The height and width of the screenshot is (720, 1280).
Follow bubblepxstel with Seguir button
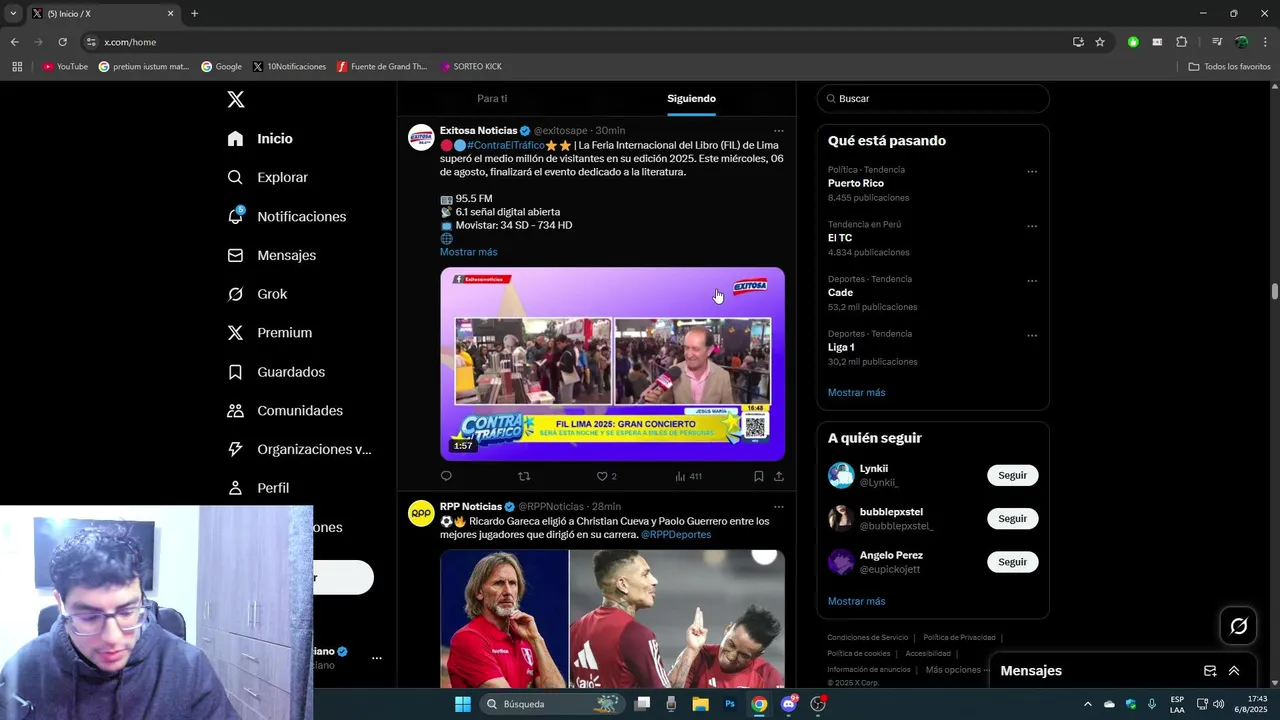[x=1012, y=519]
